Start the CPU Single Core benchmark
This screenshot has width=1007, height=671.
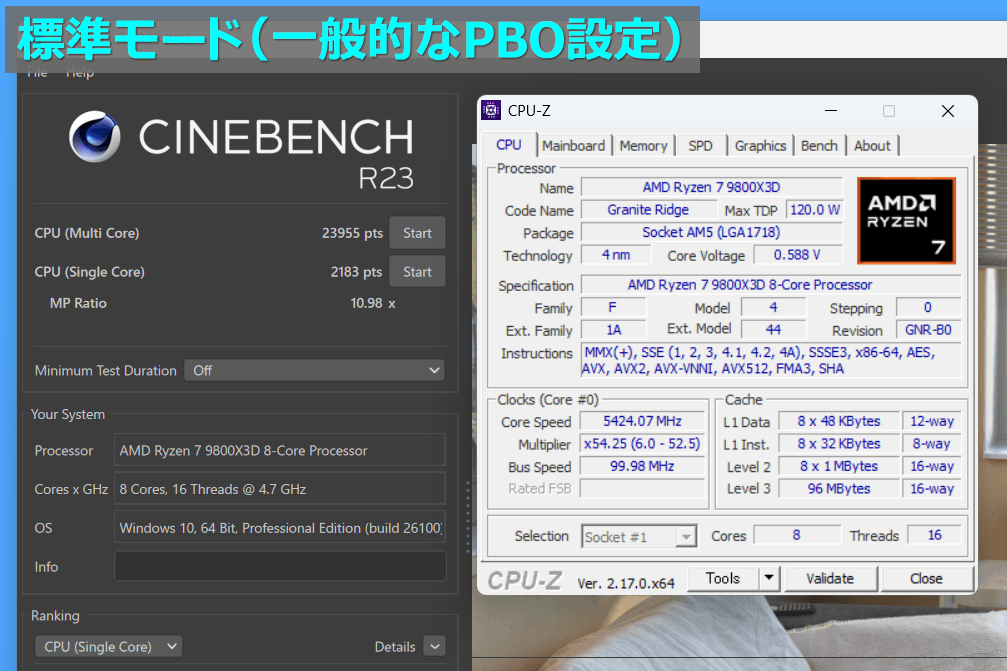coord(417,272)
